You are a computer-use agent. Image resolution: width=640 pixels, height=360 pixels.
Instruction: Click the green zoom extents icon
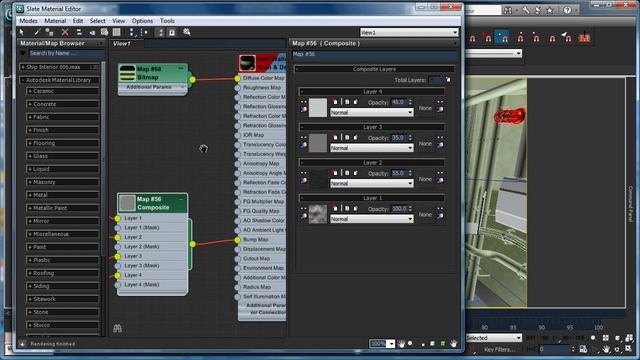coord(442,344)
